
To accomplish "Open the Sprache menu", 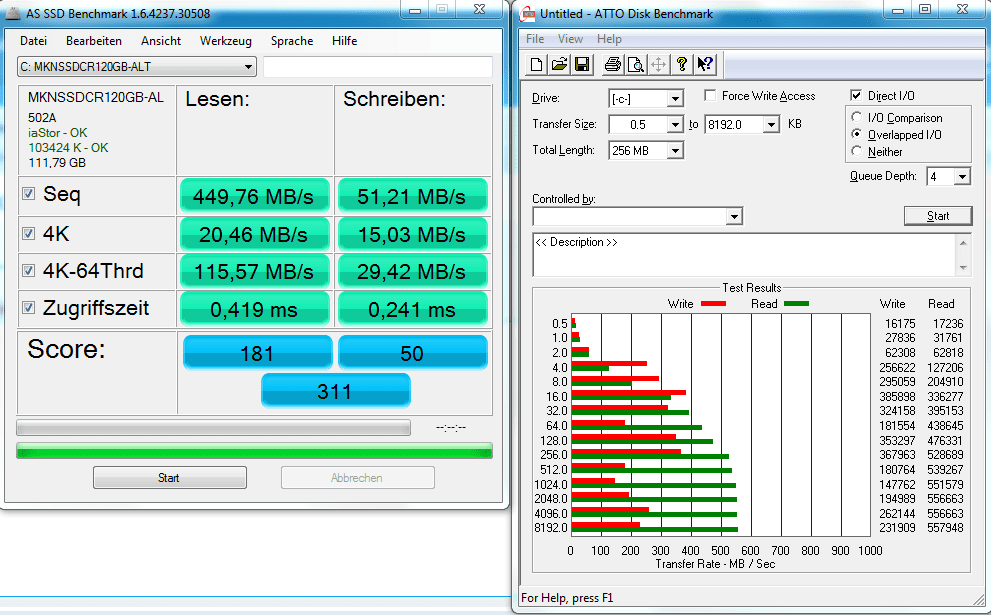I will click(292, 40).
